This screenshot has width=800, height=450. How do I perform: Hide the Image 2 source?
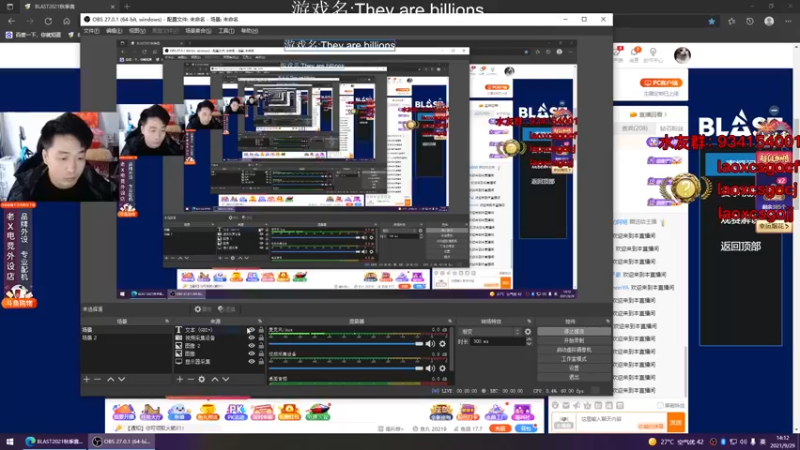[251, 345]
